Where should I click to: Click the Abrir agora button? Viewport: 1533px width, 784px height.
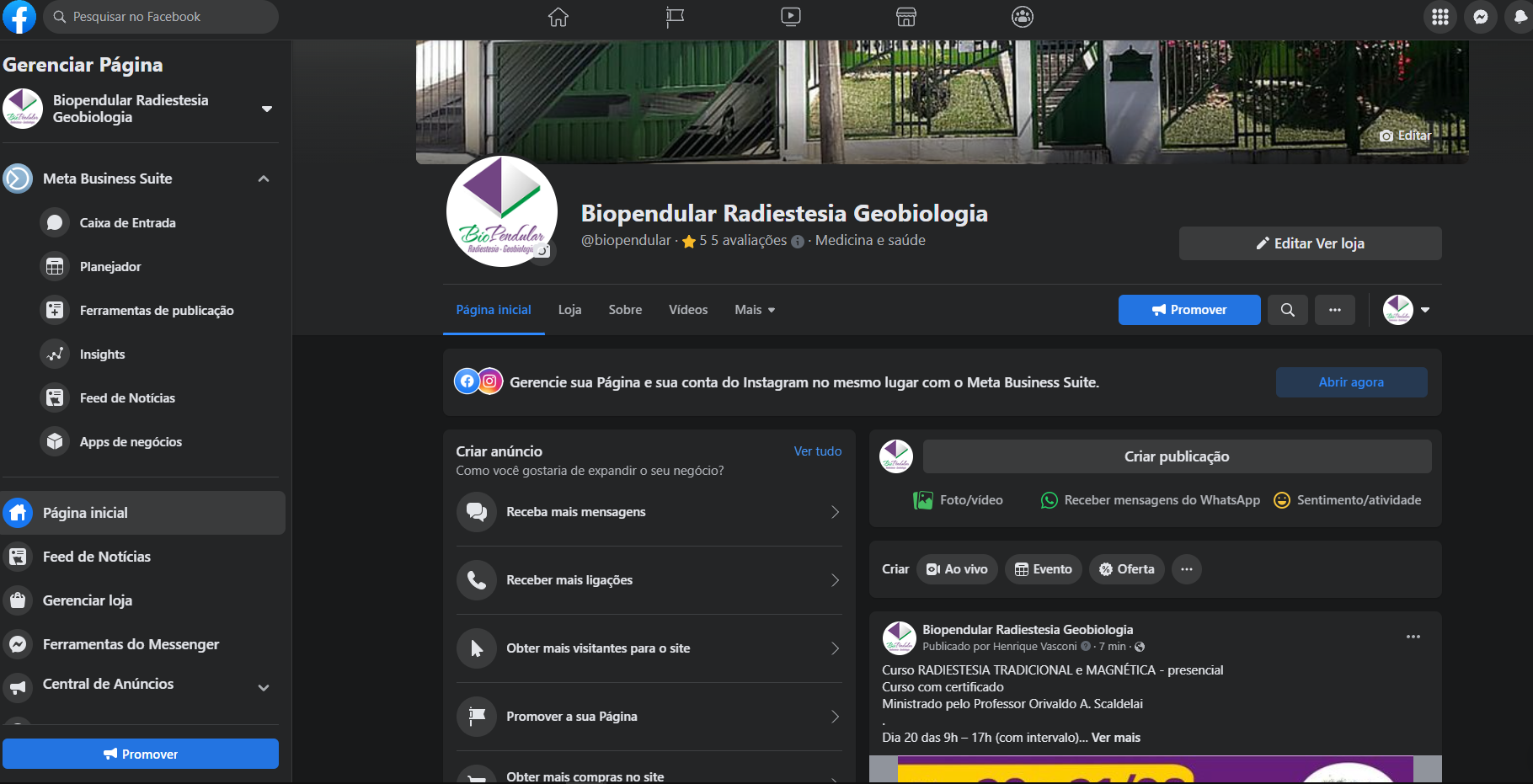pos(1351,382)
